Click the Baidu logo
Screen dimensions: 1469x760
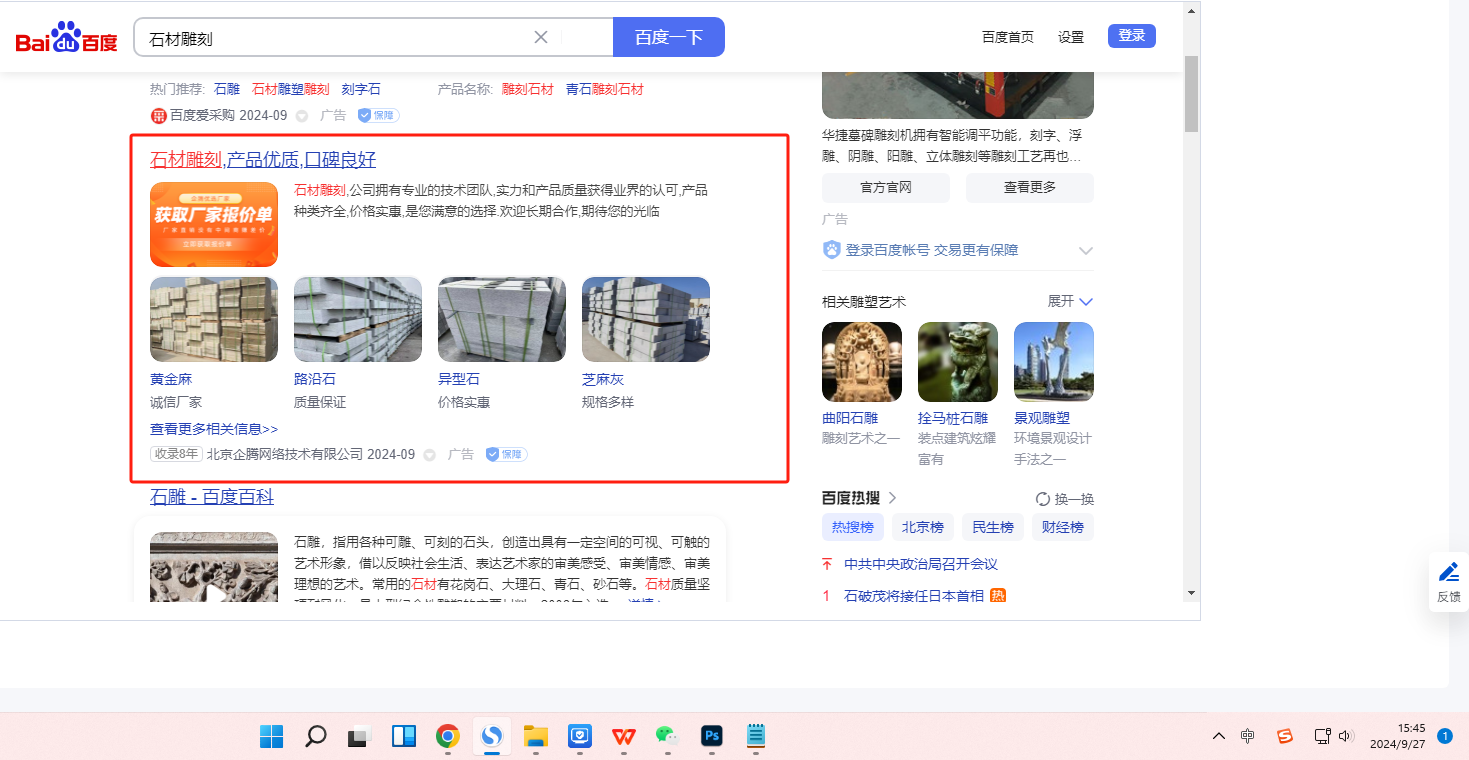coord(66,38)
